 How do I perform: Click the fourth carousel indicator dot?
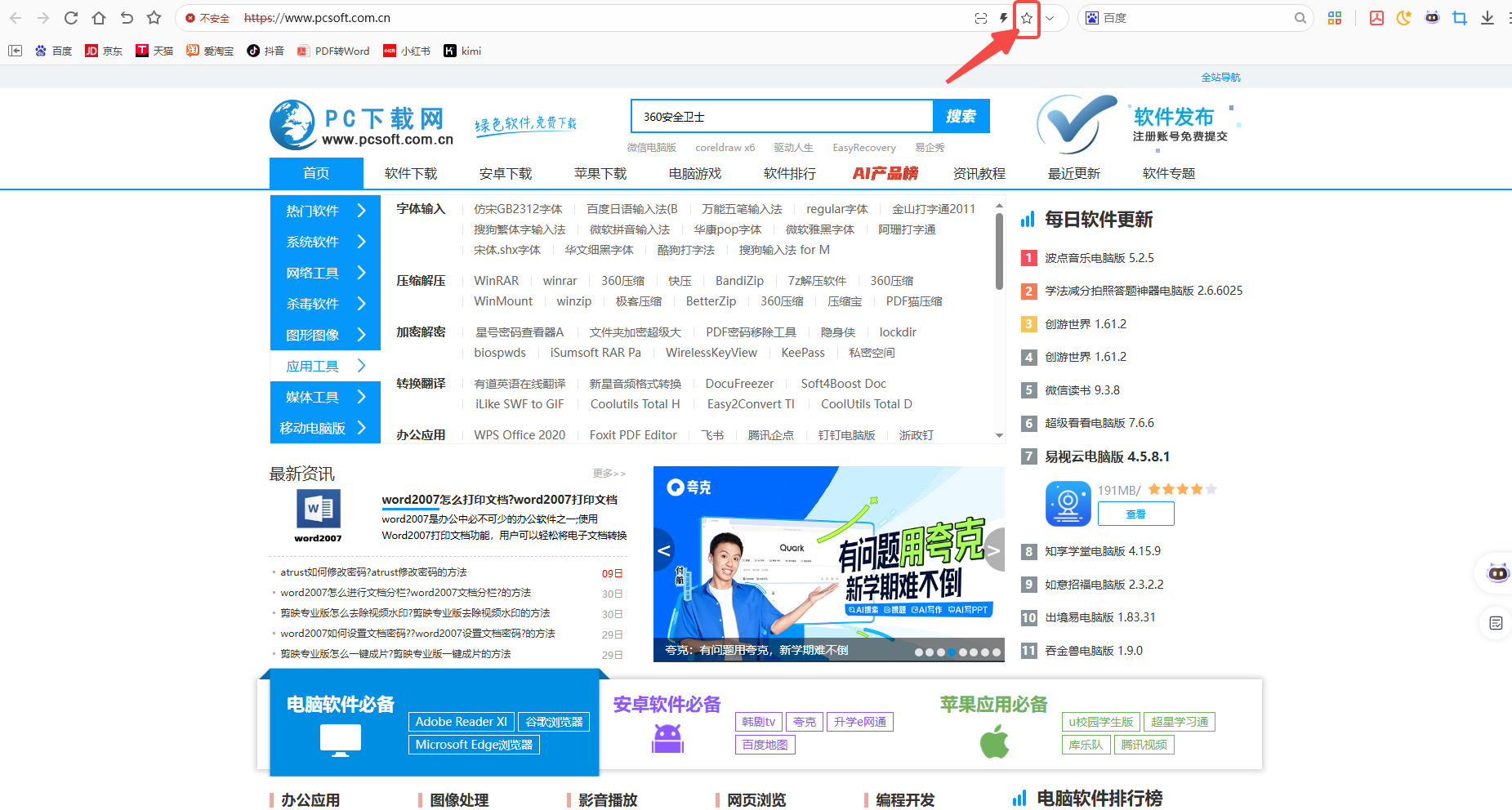(951, 652)
